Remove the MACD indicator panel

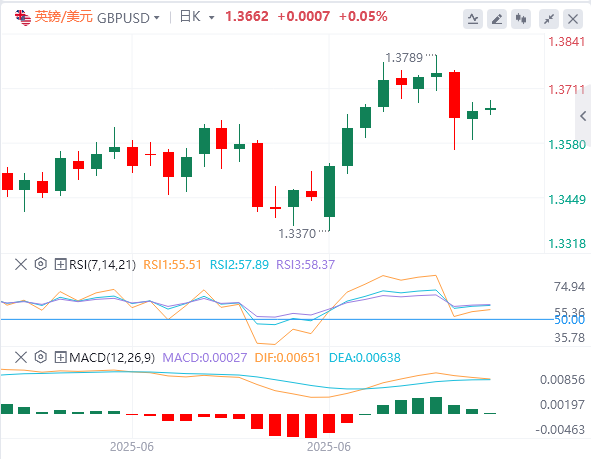21,357
